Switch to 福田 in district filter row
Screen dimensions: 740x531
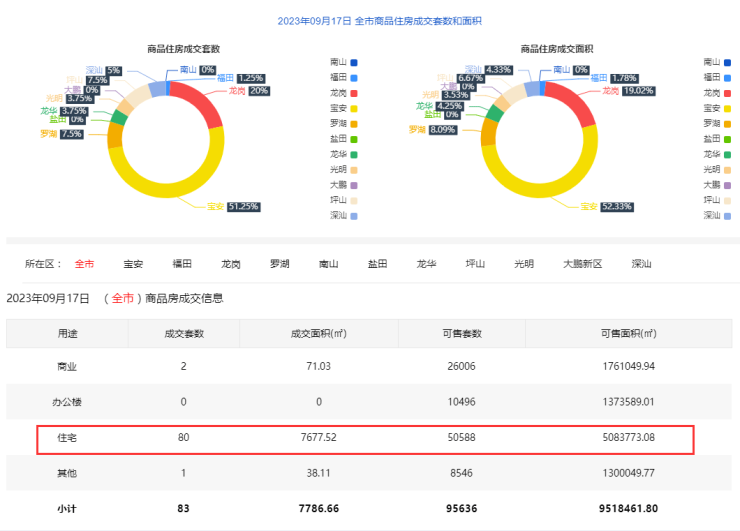tap(182, 264)
